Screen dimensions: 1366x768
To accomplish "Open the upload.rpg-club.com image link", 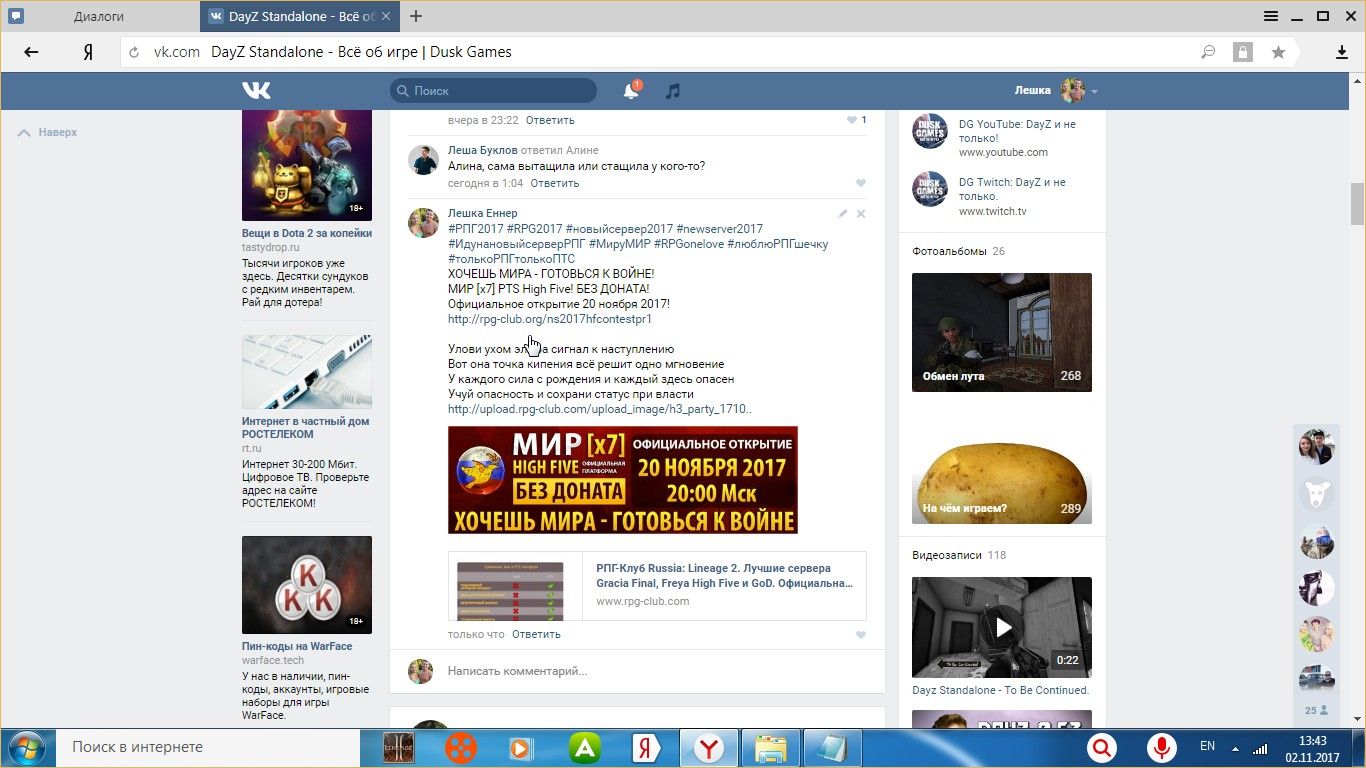I will 600,409.
